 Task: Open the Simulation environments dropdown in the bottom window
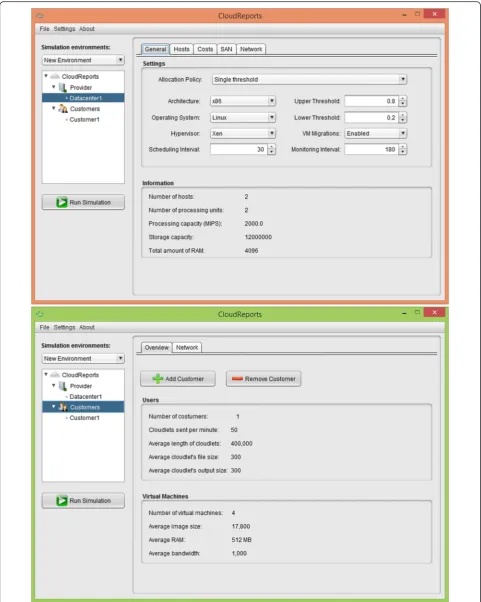pos(83,358)
